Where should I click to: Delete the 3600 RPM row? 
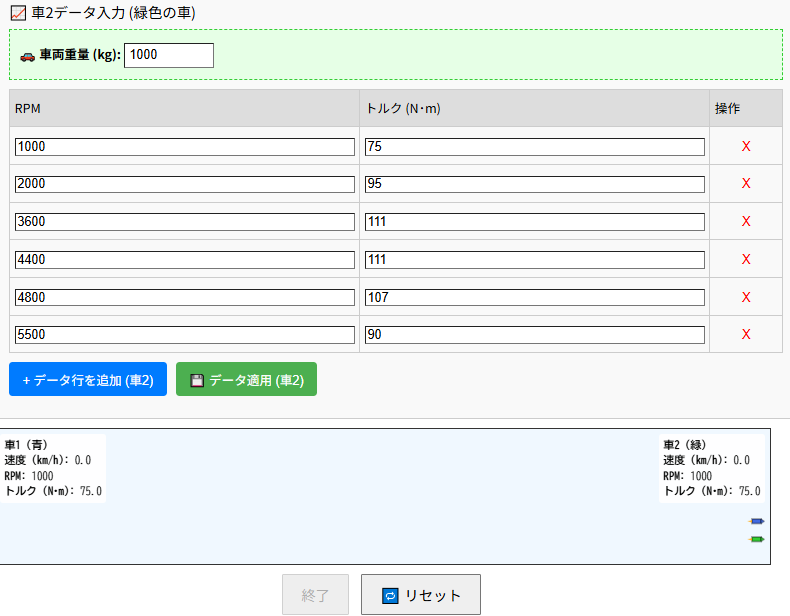745,222
